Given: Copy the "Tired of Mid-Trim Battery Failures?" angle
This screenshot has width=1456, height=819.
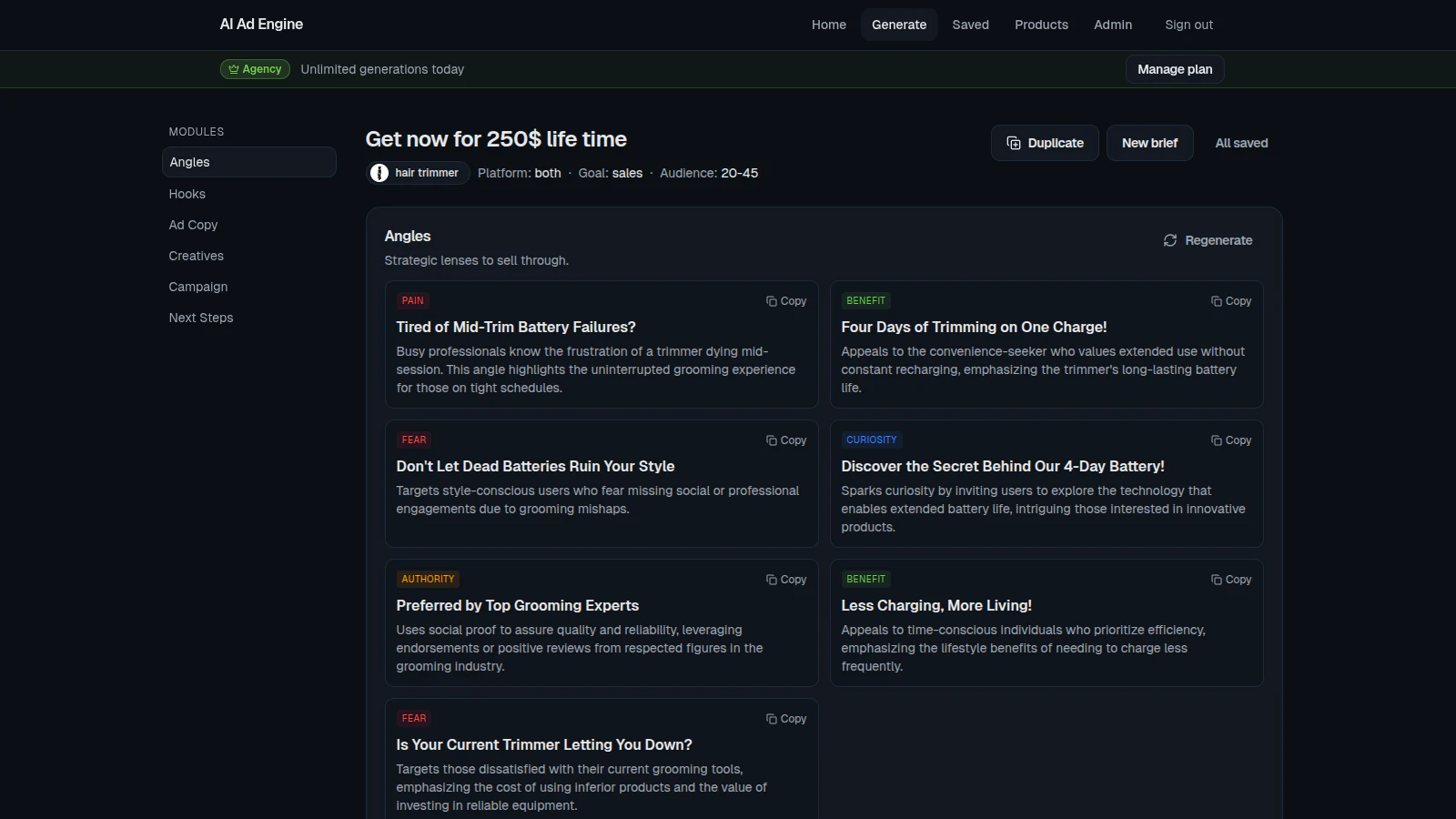Looking at the screenshot, I should click(x=786, y=301).
